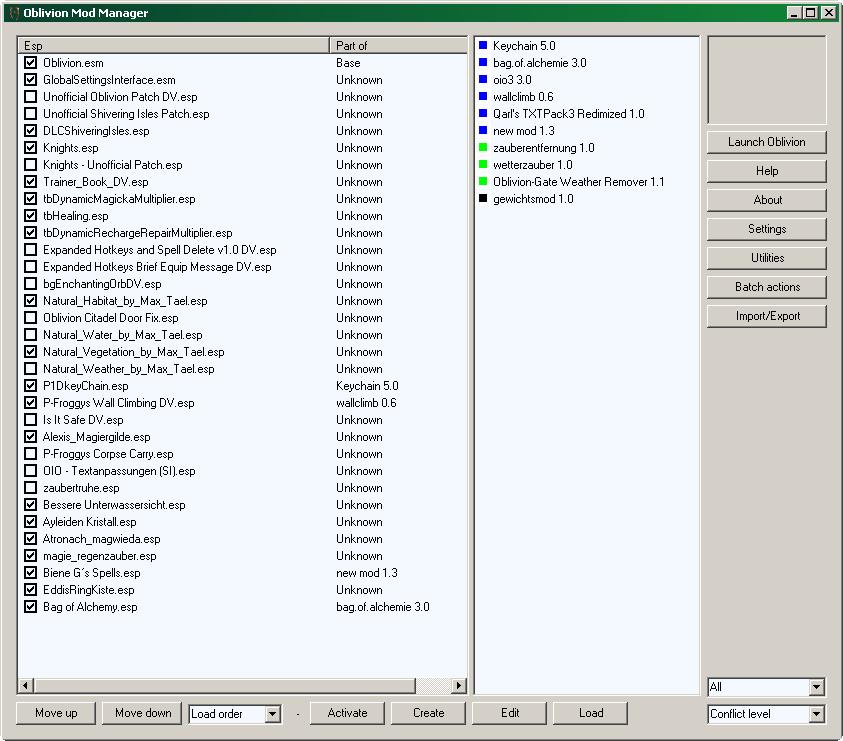843x741 pixels.
Task: Click blue square icon beside Keychain 5.0
Action: 483,46
